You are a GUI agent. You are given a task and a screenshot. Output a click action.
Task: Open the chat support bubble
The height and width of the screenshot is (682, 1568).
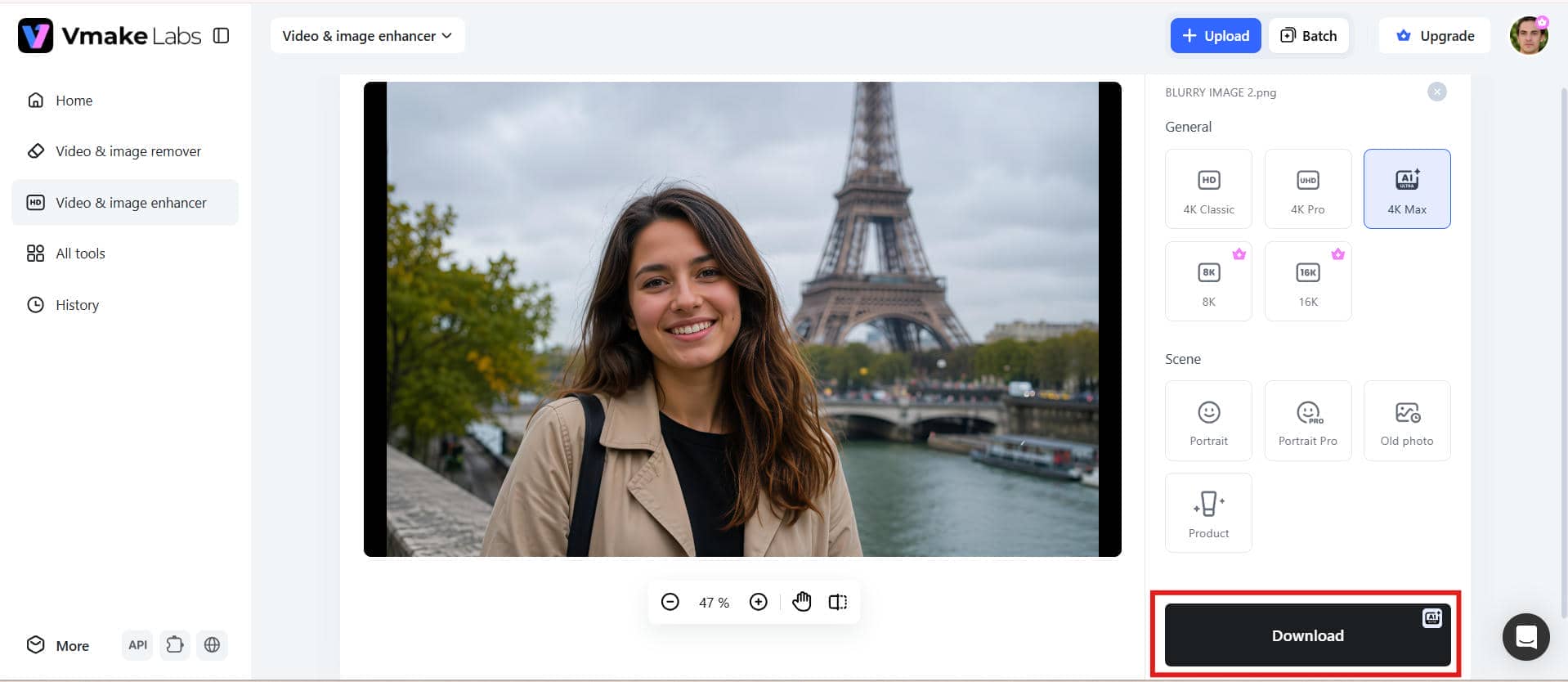[1526, 636]
